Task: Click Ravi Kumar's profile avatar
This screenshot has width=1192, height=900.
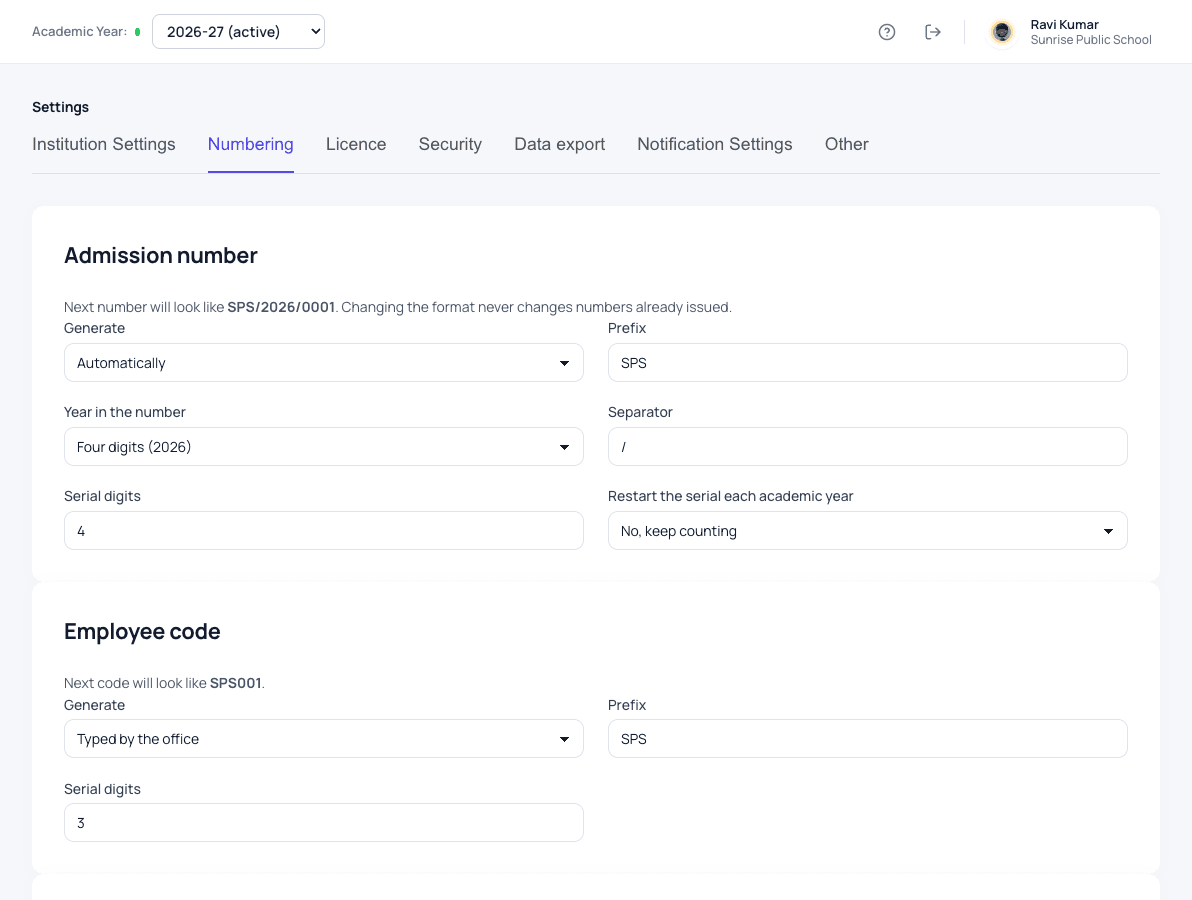Action: click(x=1002, y=32)
